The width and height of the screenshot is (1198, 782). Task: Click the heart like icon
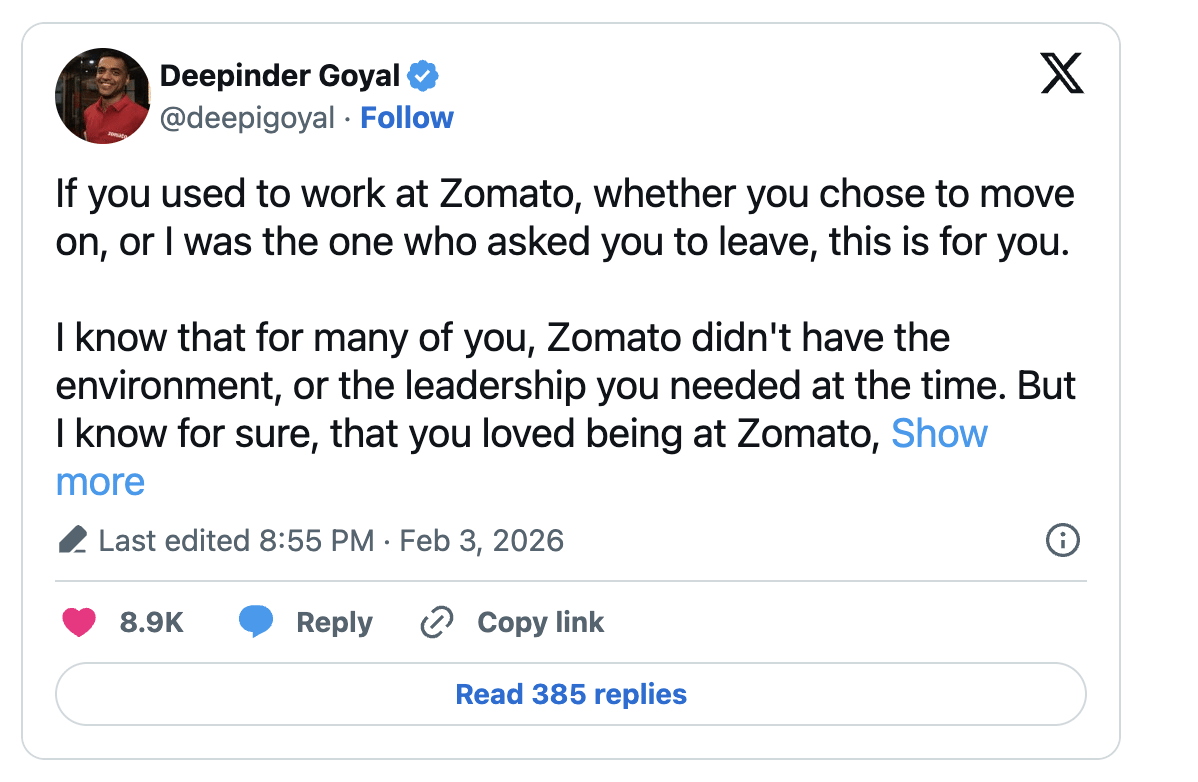point(79,622)
